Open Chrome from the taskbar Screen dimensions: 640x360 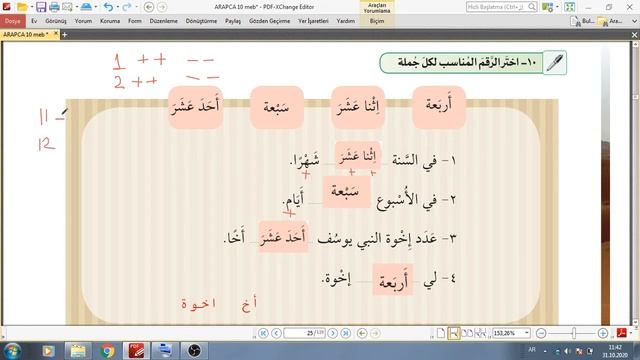pos(108,351)
